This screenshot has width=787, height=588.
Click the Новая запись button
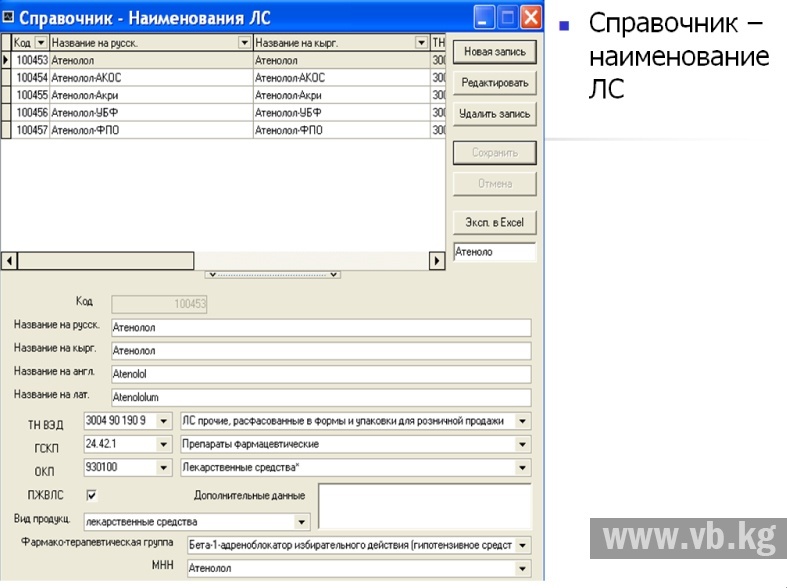click(x=494, y=52)
